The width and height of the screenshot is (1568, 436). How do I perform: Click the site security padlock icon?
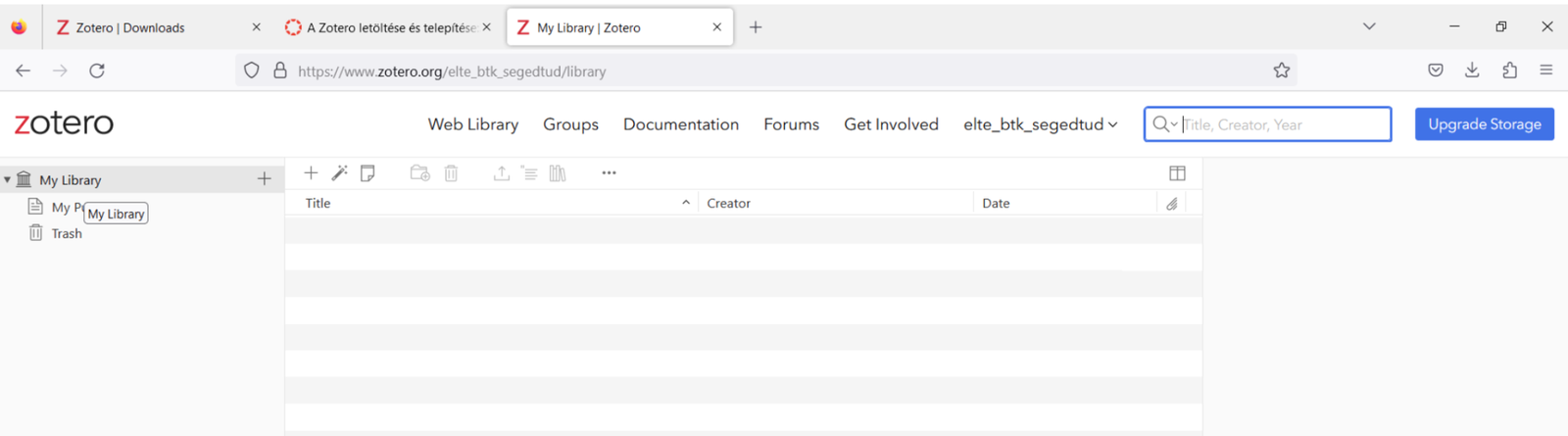pyautogui.click(x=279, y=71)
